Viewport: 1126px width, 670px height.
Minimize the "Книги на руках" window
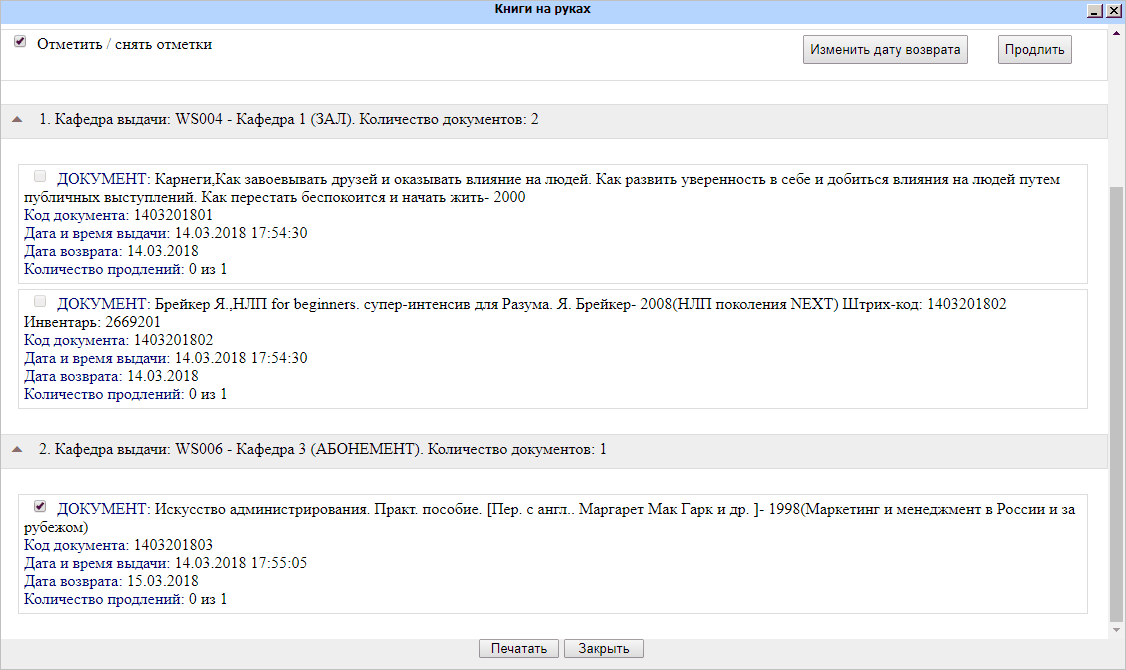pyautogui.click(x=1095, y=10)
